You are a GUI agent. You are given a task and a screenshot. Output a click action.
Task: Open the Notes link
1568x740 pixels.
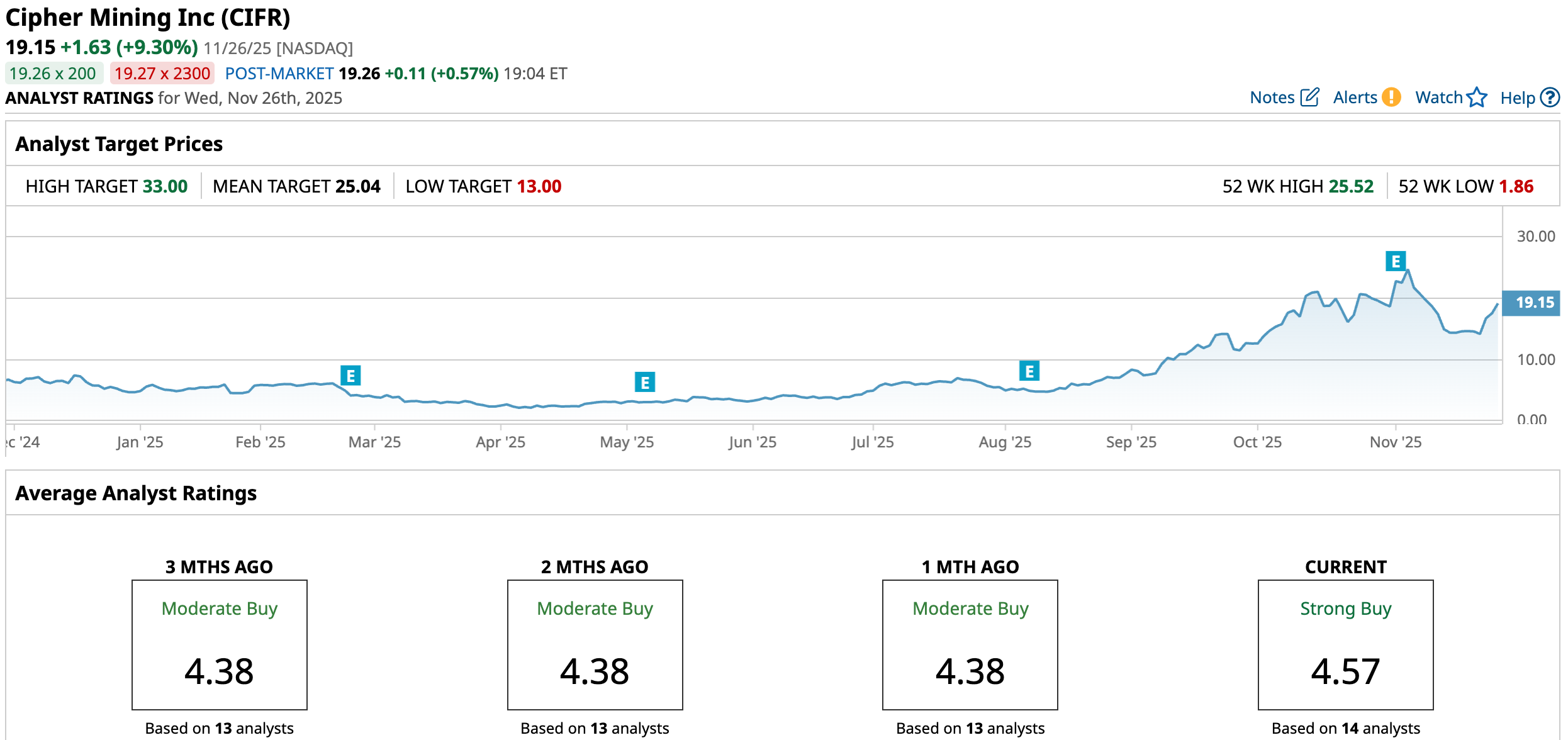coord(1272,98)
